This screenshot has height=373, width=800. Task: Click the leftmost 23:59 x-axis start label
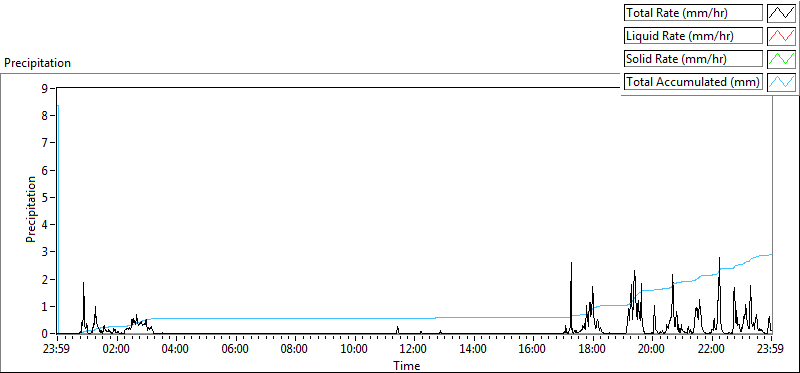(58, 350)
